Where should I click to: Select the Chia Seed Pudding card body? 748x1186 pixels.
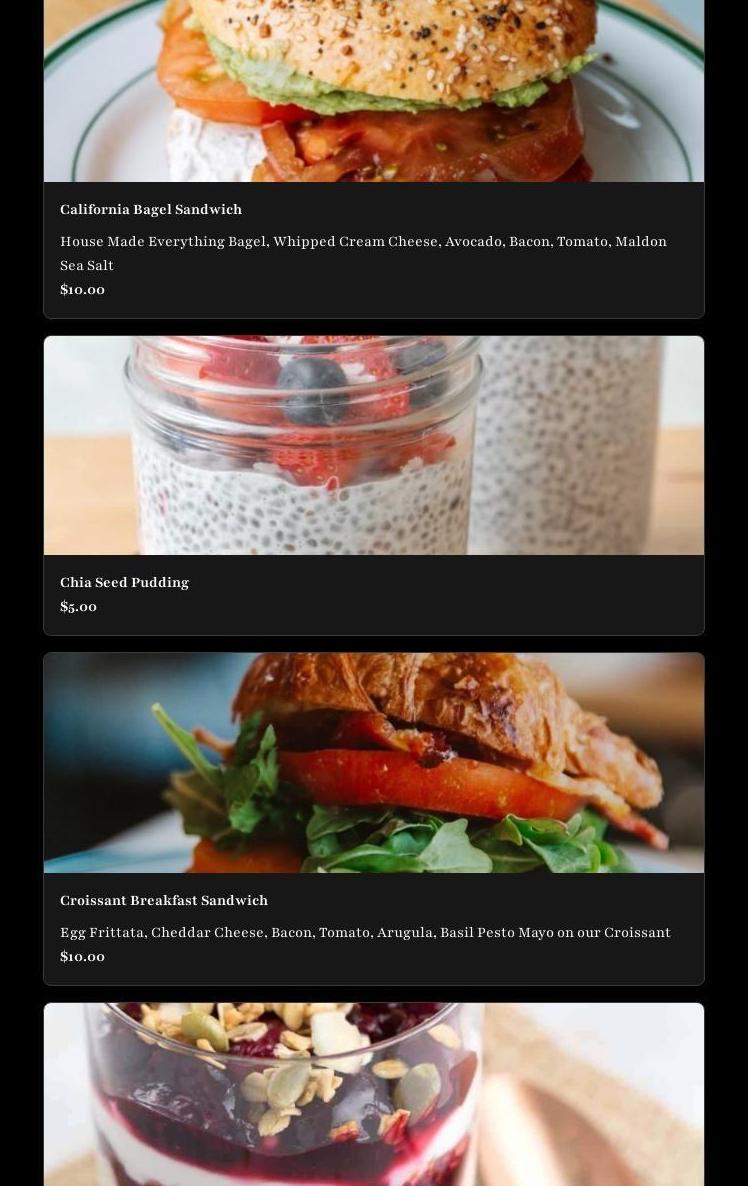point(374,595)
